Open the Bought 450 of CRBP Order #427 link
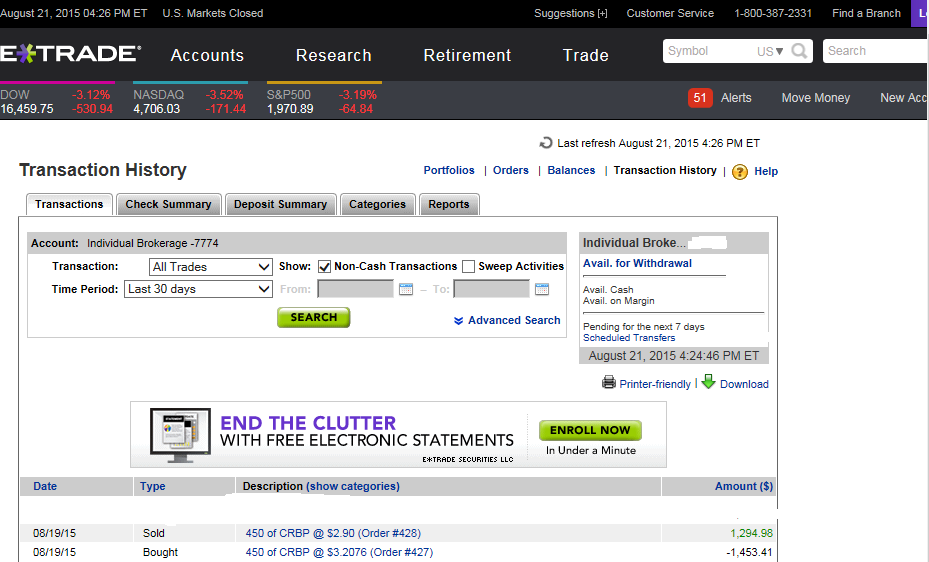The width and height of the screenshot is (929, 562). click(x=339, y=552)
